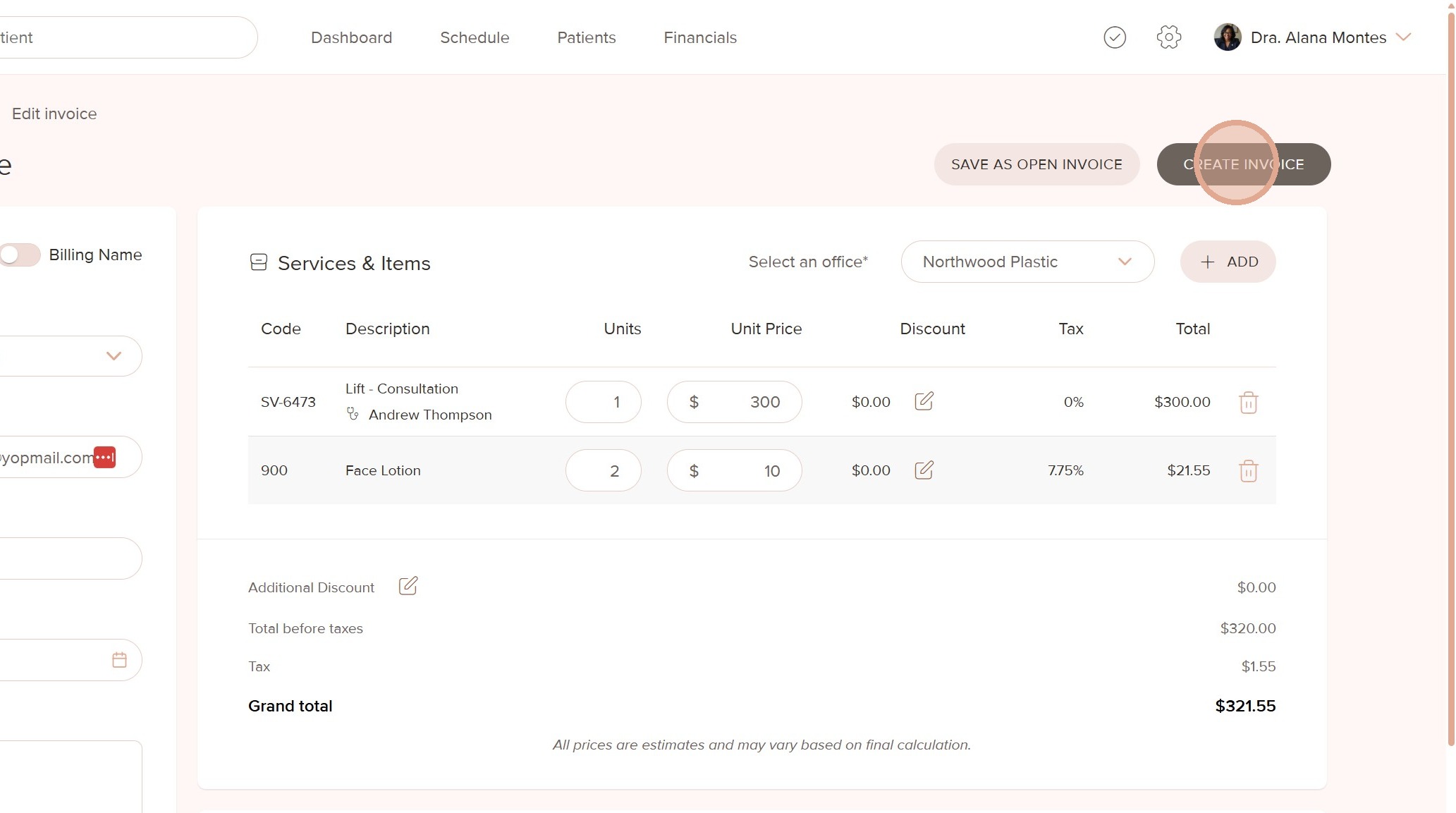
Task: Open the calendar date picker icon
Action: click(119, 660)
